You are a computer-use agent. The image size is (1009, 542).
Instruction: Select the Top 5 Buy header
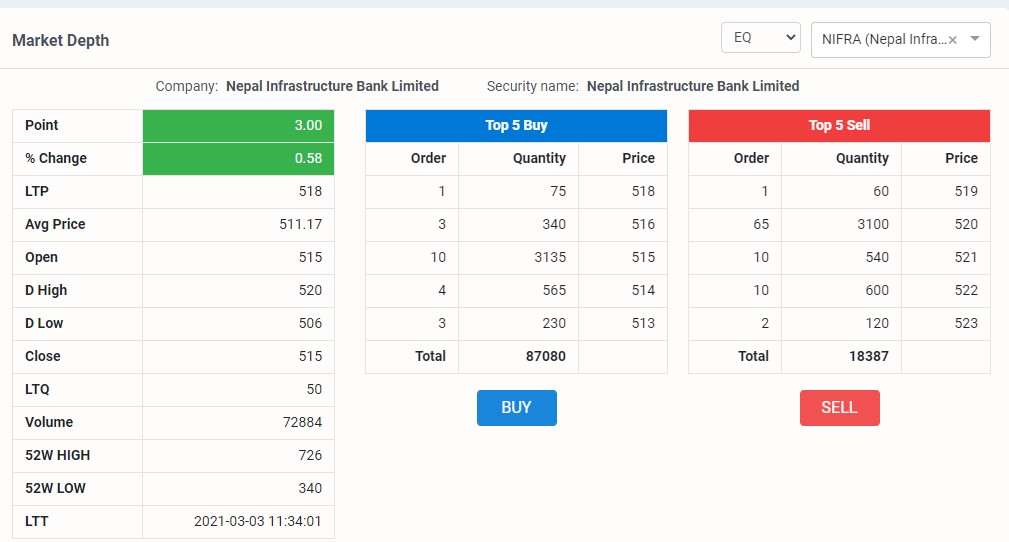coord(516,126)
